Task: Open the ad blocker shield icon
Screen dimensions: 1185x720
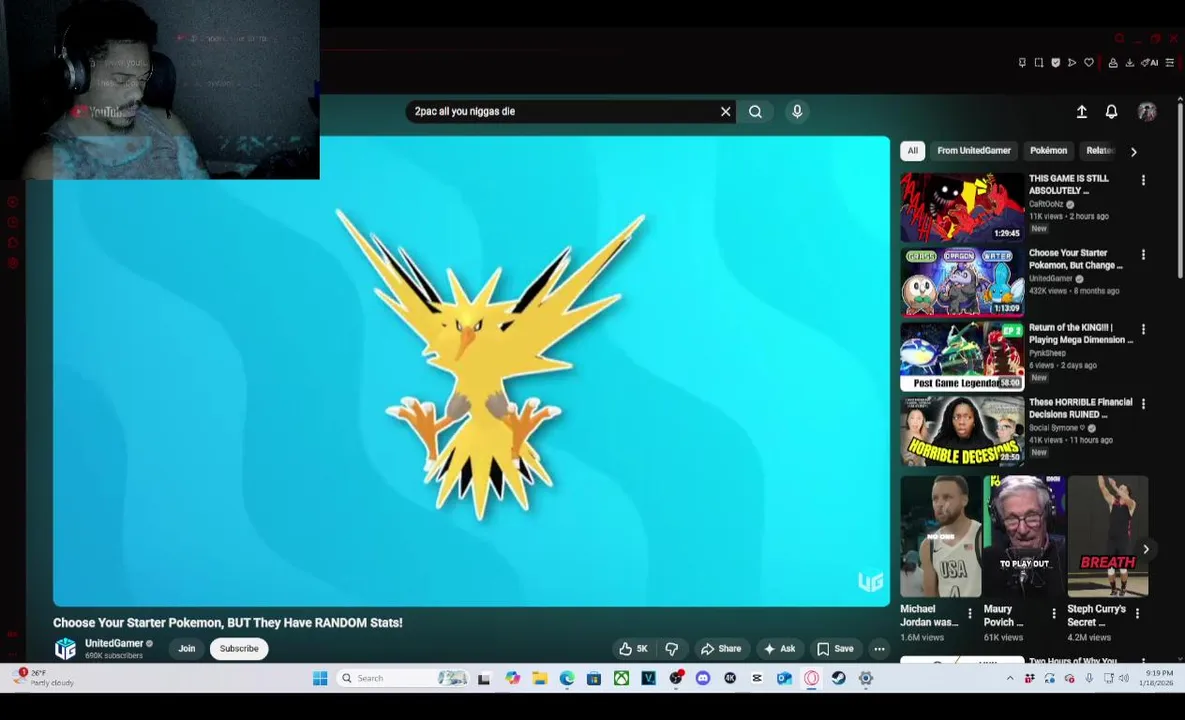Action: [x=1056, y=63]
